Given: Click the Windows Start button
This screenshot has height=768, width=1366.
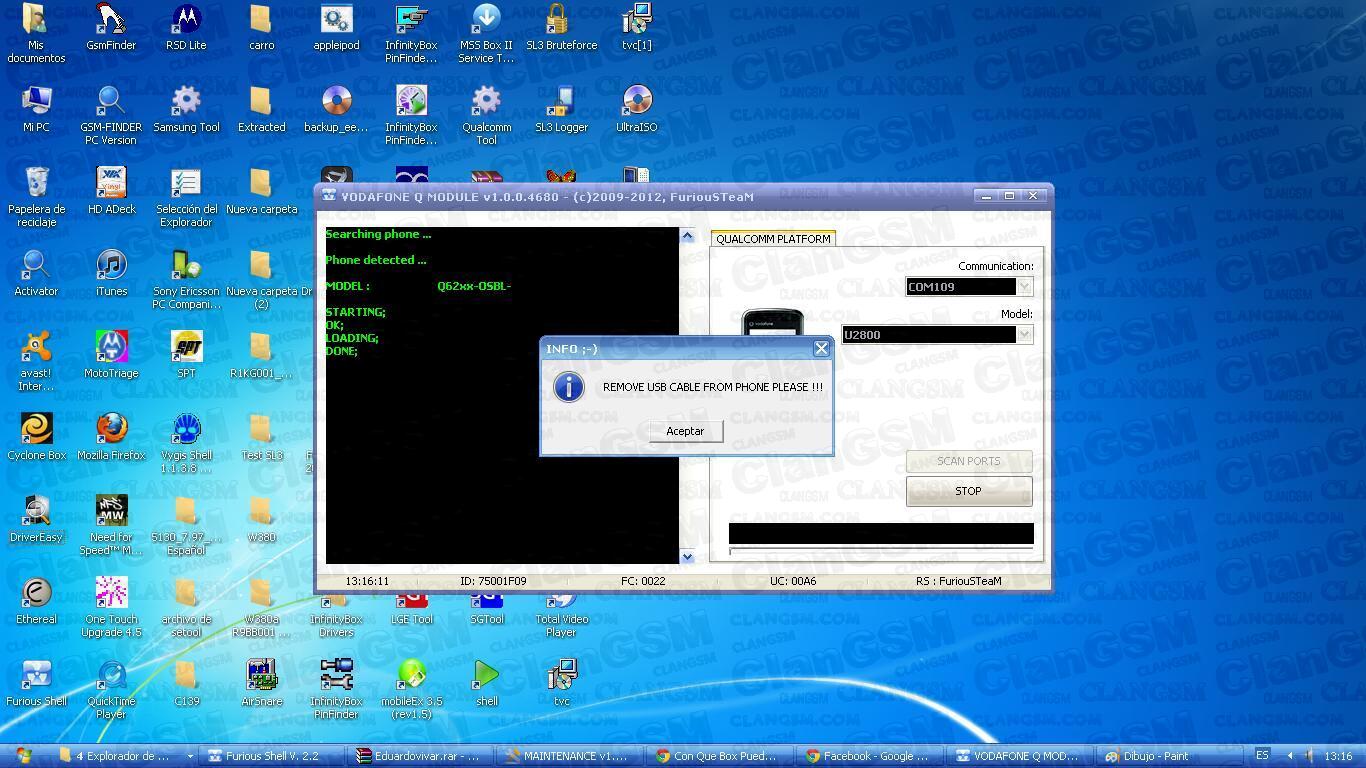Looking at the screenshot, I should (23, 755).
